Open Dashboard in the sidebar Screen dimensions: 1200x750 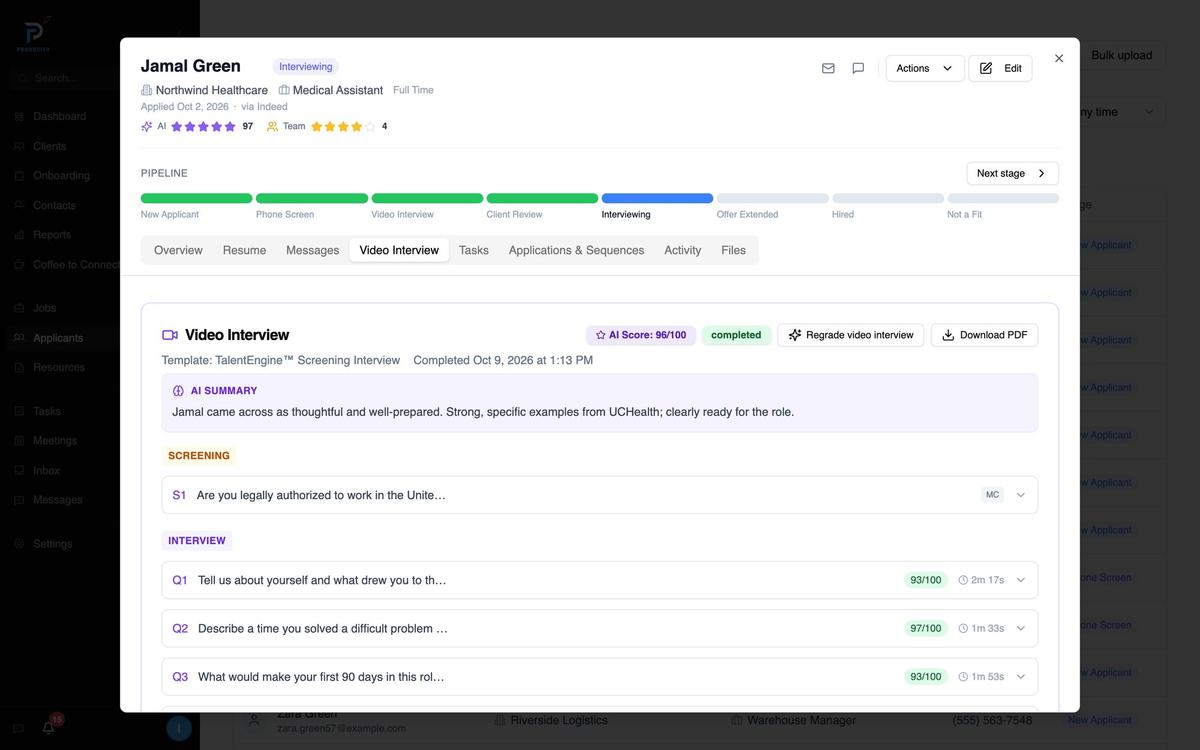[x=59, y=116]
